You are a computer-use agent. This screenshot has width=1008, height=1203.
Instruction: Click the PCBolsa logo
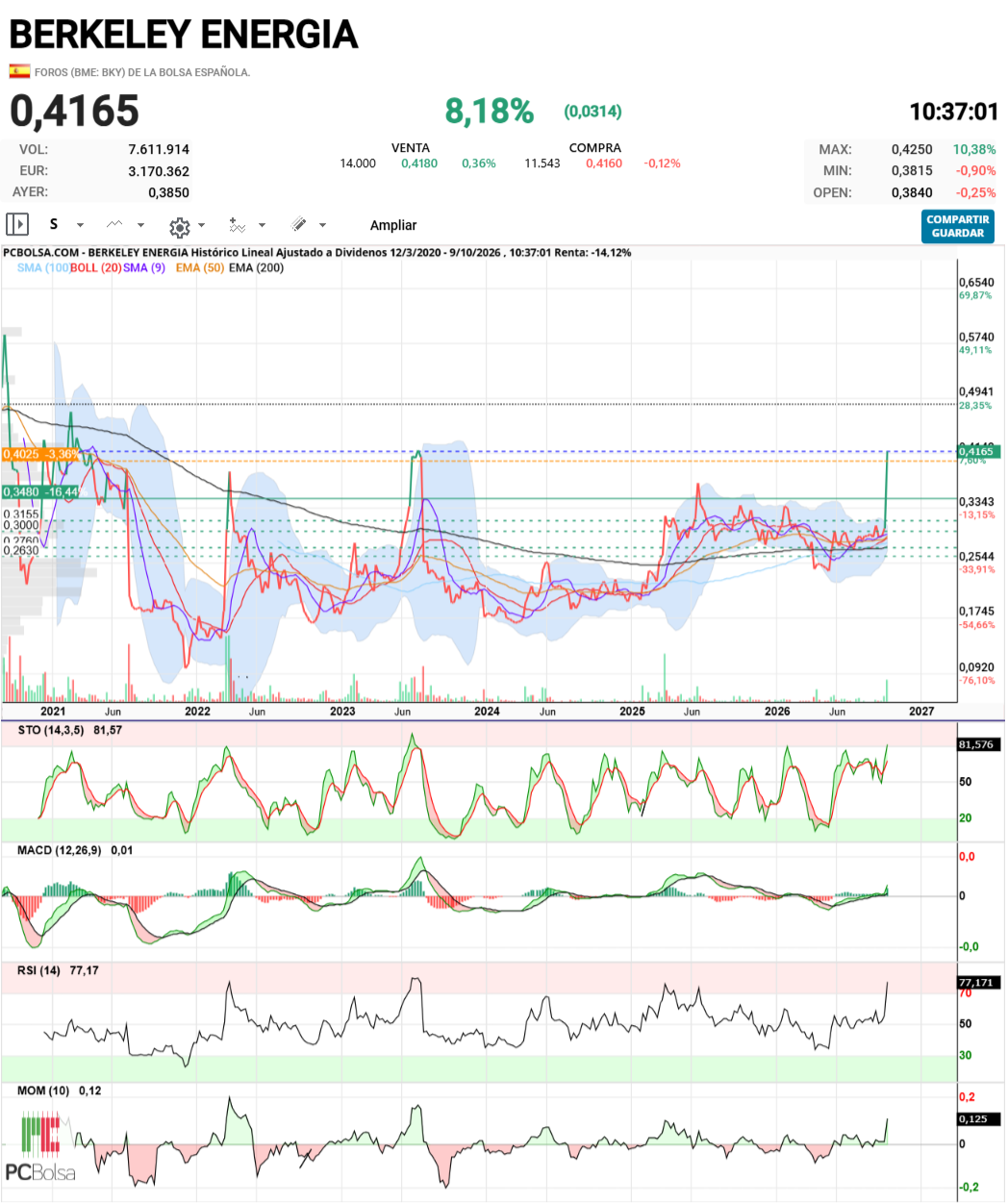point(40,1146)
